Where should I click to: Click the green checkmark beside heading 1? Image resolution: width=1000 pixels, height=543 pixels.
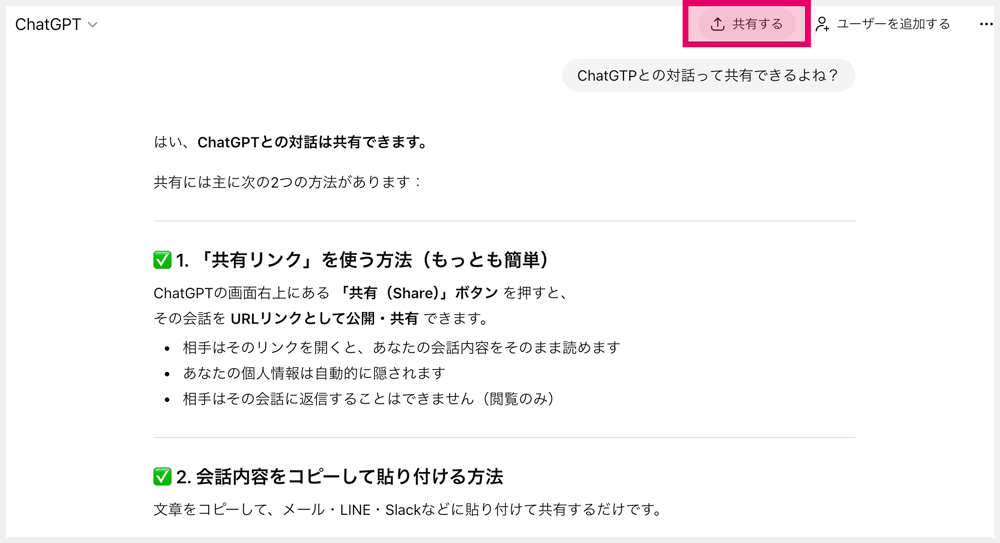pos(162,260)
